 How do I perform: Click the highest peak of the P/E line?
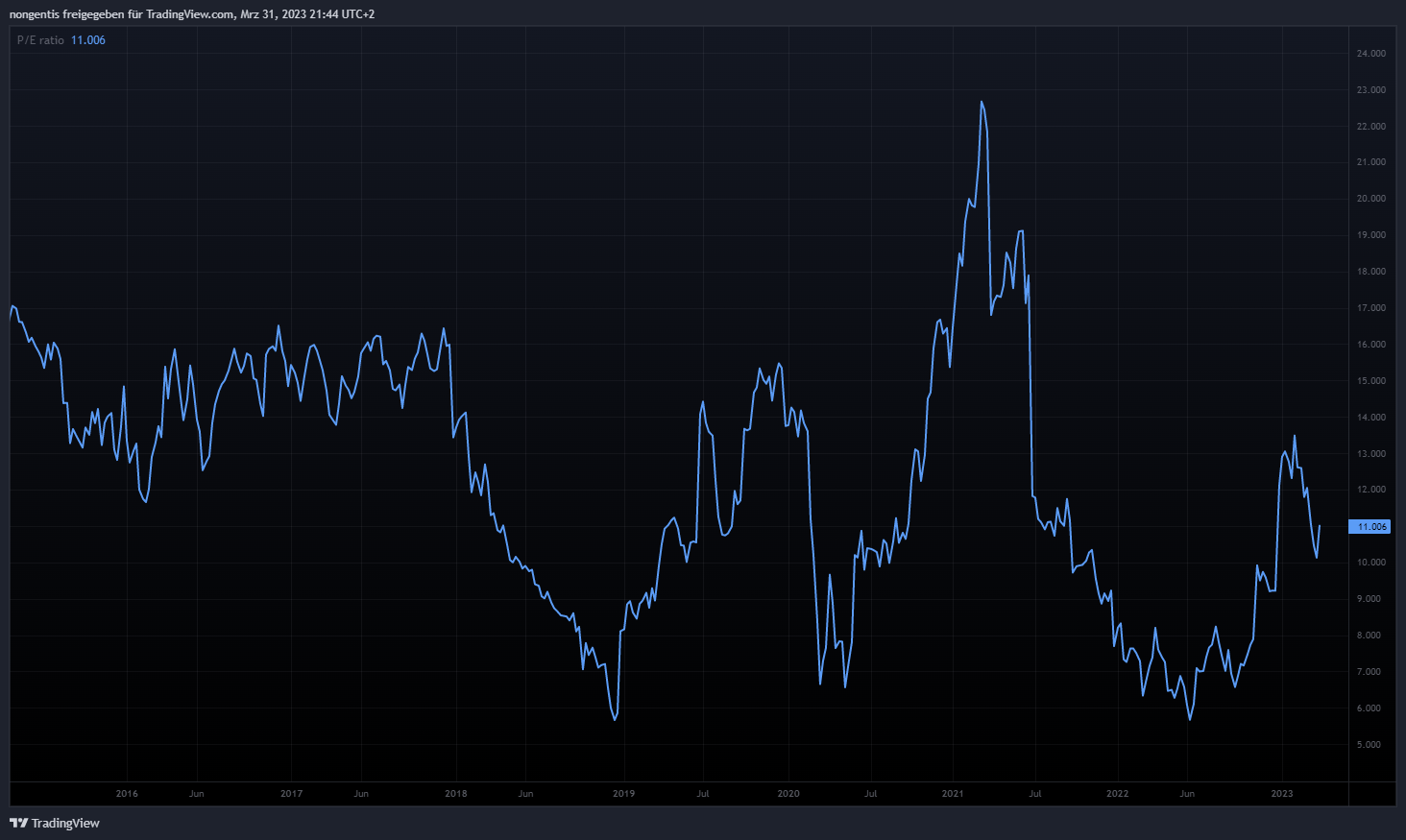tap(982, 102)
